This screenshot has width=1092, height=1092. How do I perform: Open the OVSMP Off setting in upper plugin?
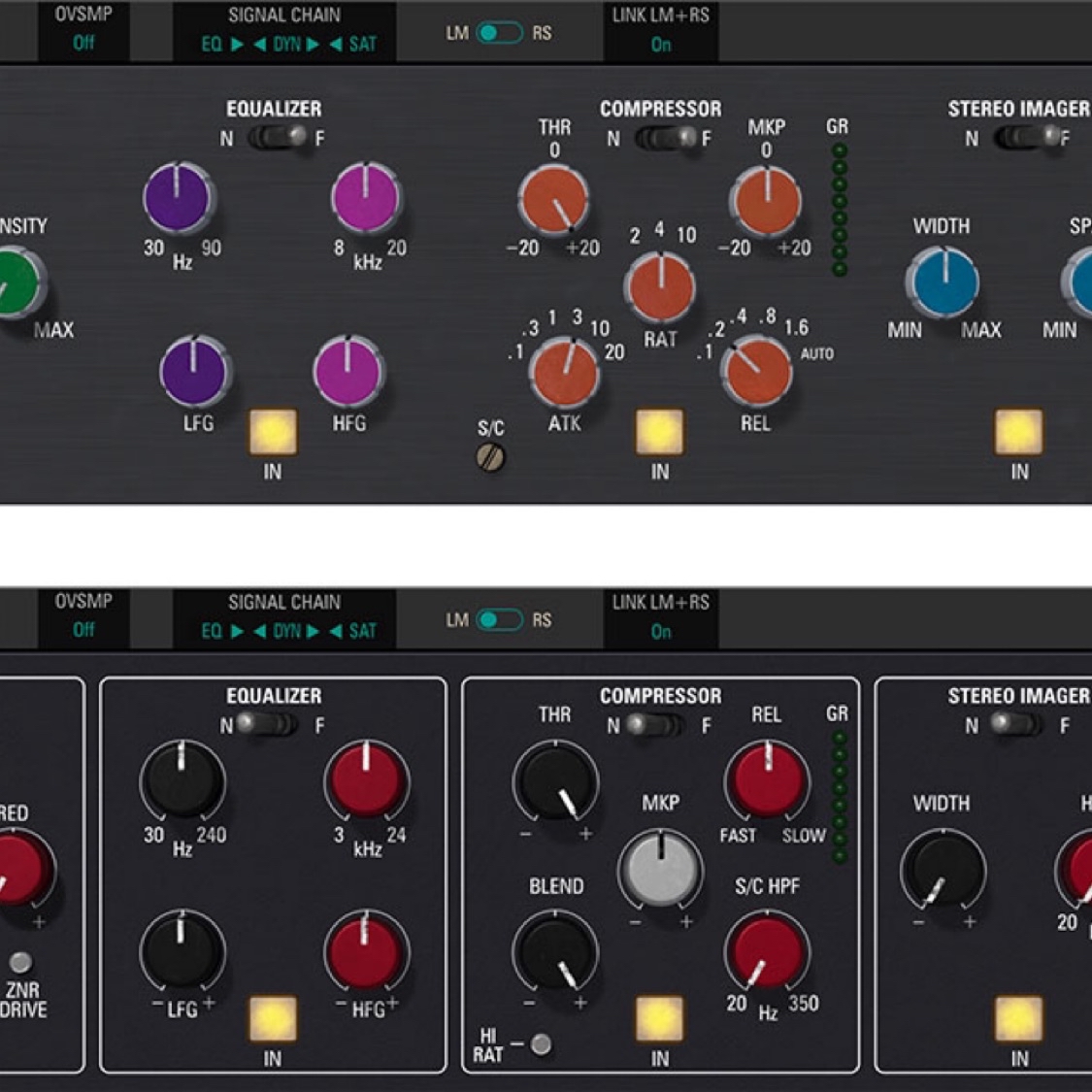pyautogui.click(x=83, y=43)
